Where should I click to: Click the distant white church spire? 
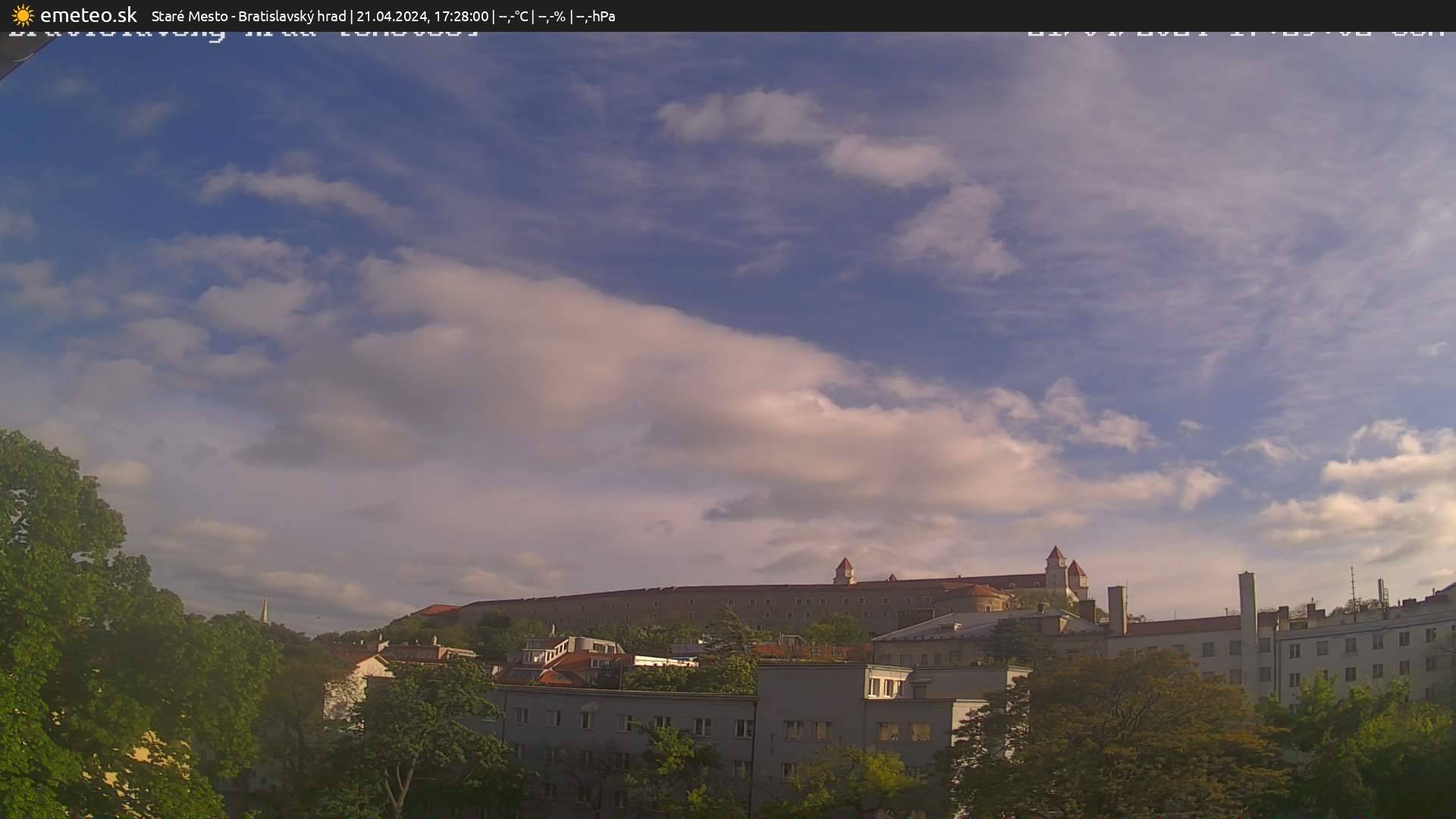click(x=264, y=610)
